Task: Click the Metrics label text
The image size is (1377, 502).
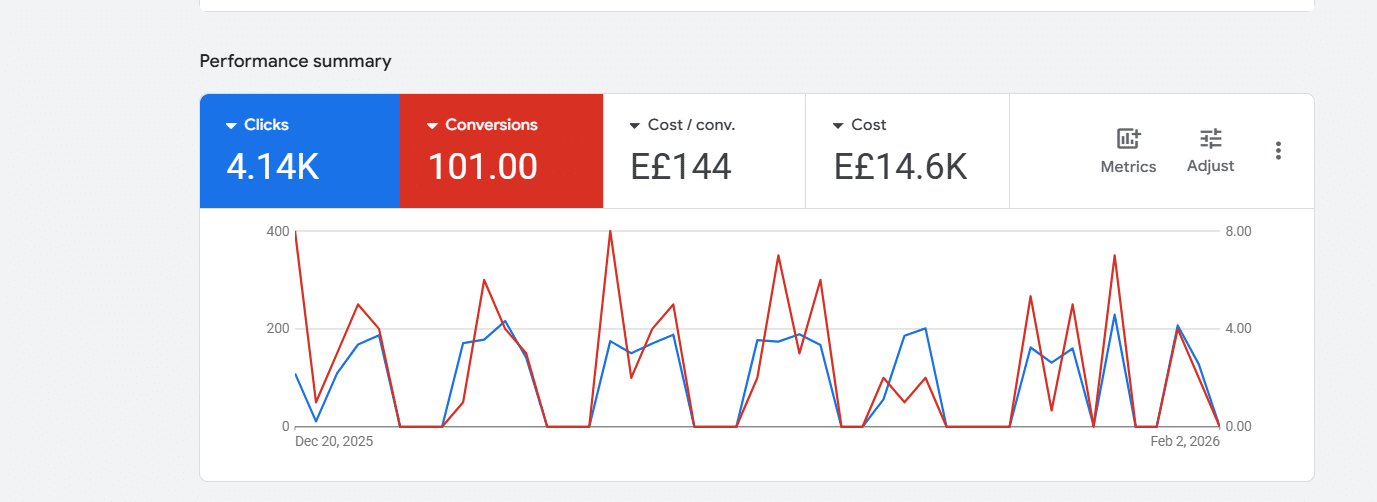Action: 1128,167
